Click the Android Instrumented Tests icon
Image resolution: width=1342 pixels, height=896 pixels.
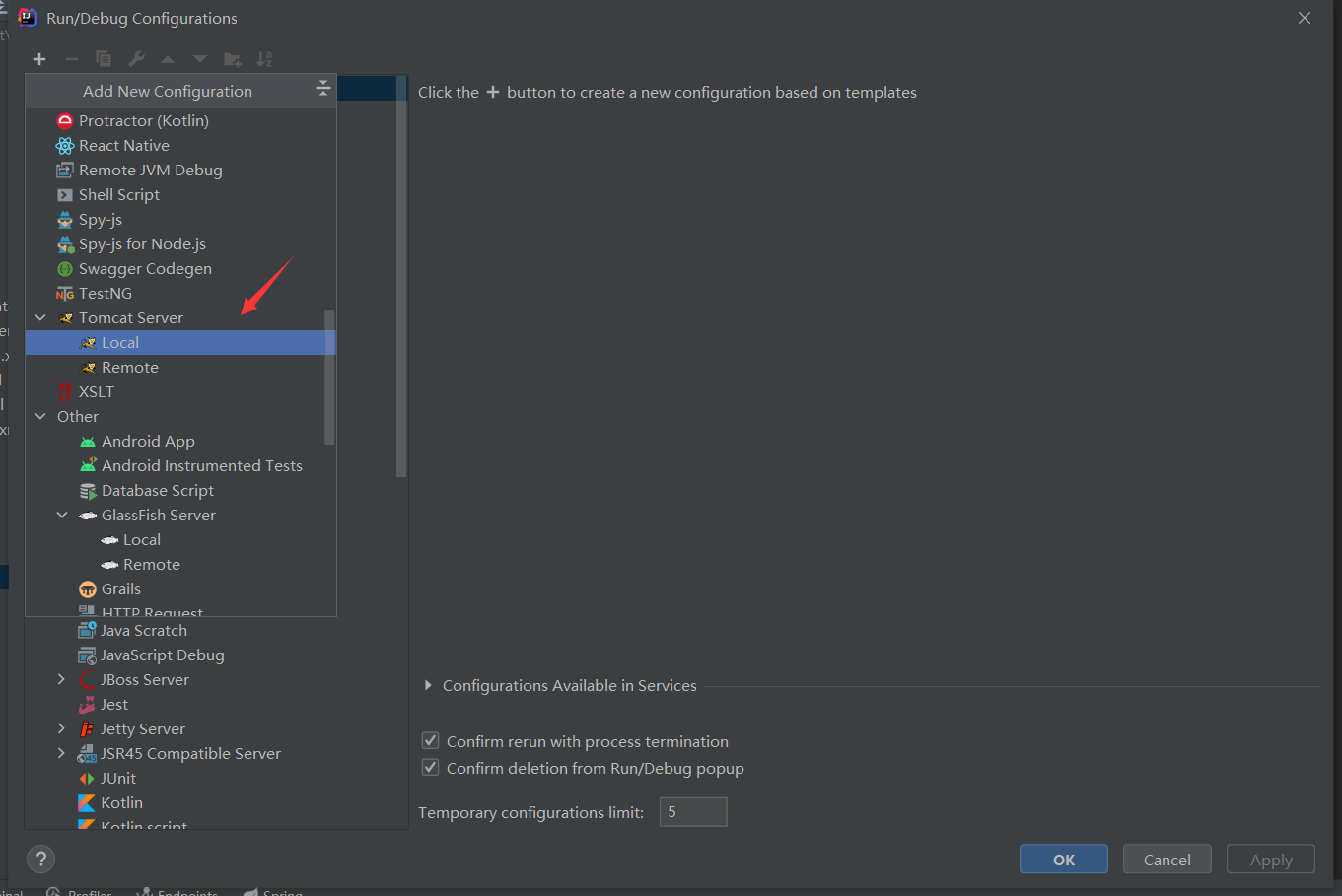pyautogui.click(x=88, y=465)
